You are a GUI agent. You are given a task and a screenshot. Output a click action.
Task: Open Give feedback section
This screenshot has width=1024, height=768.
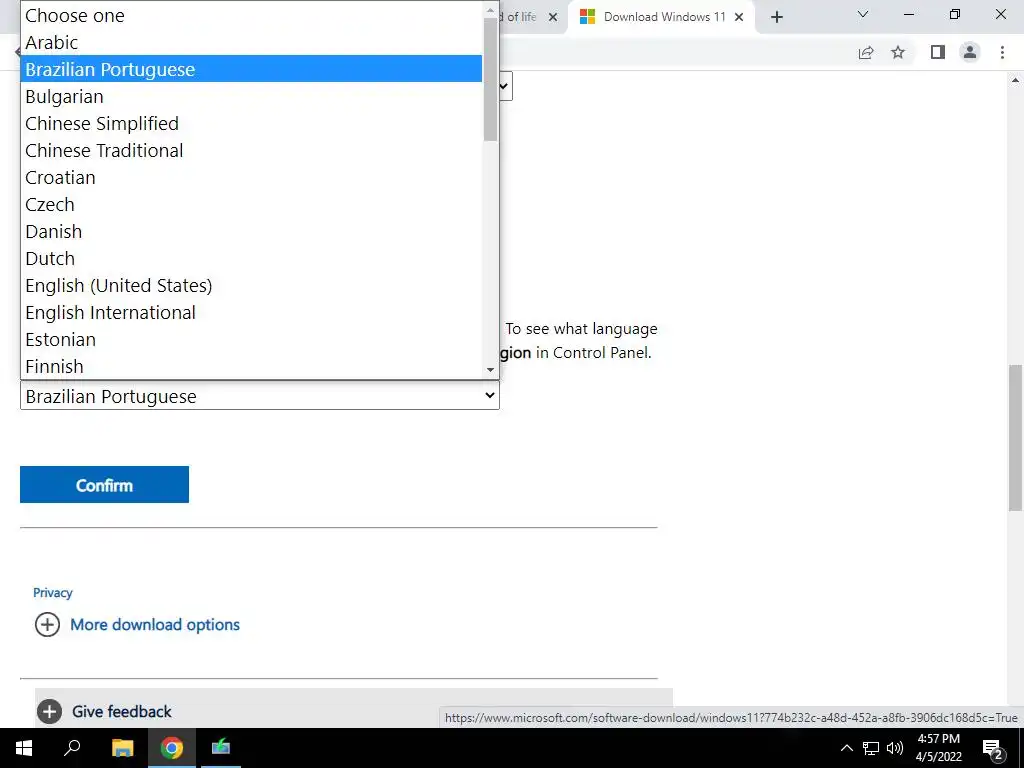(121, 711)
